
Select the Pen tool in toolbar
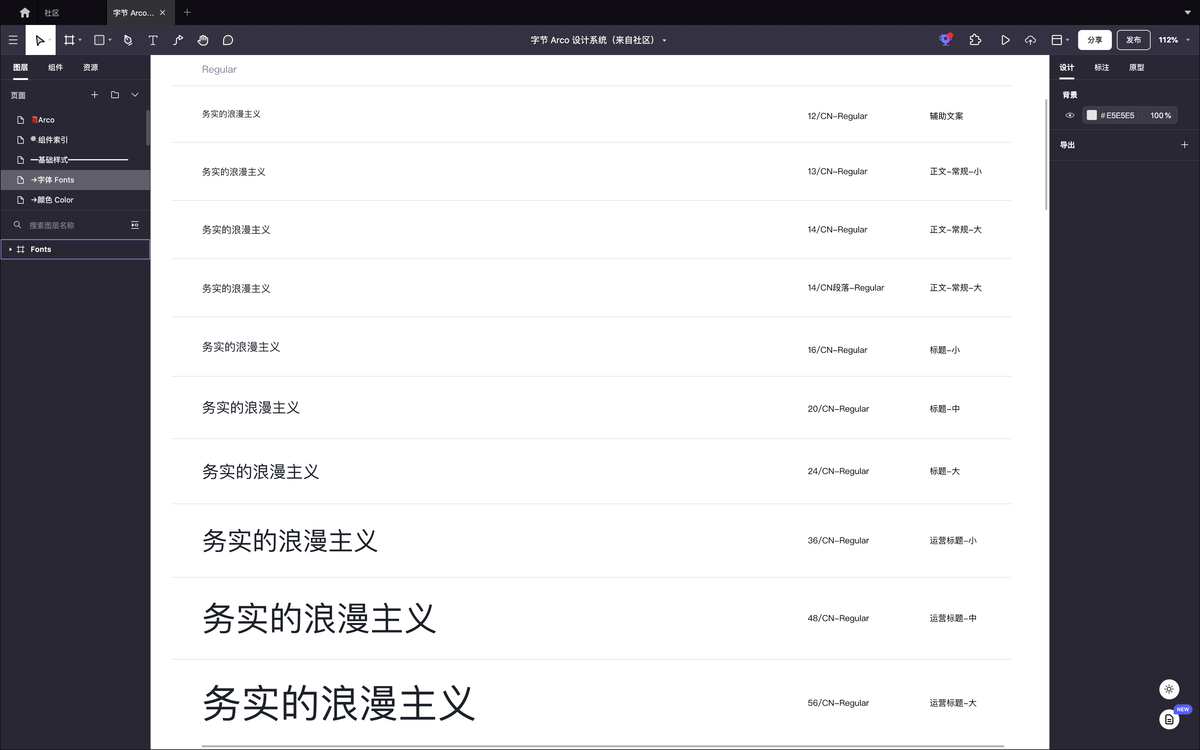pyautogui.click(x=128, y=40)
